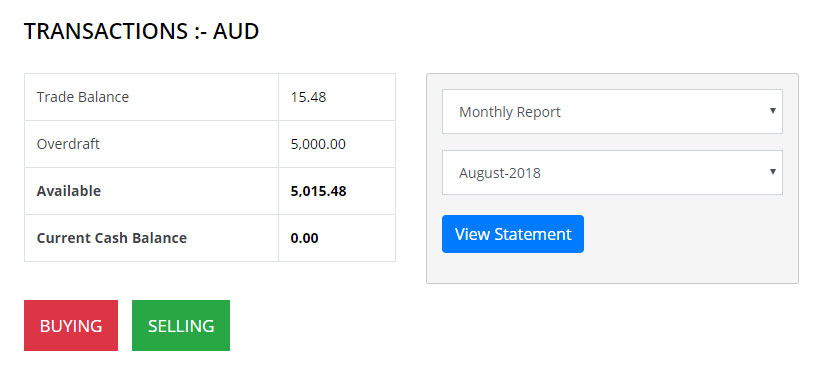822x386 pixels.
Task: Open the August-2018 period dropdown
Action: 612,173
